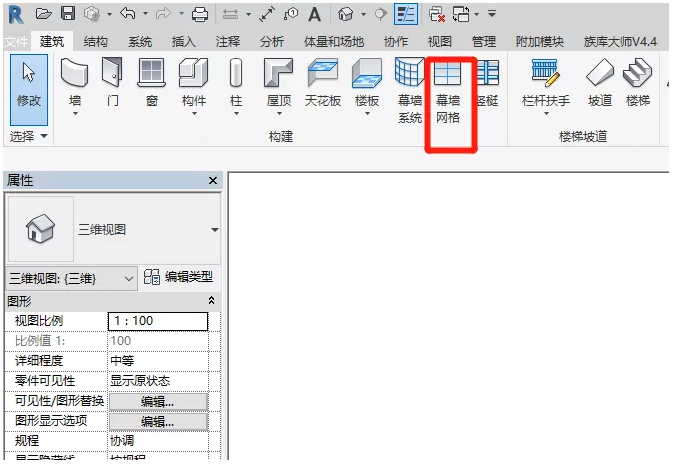This screenshot has height=466, width=676.
Task: Open the Undo history dropdown arrow
Action: tap(145, 14)
